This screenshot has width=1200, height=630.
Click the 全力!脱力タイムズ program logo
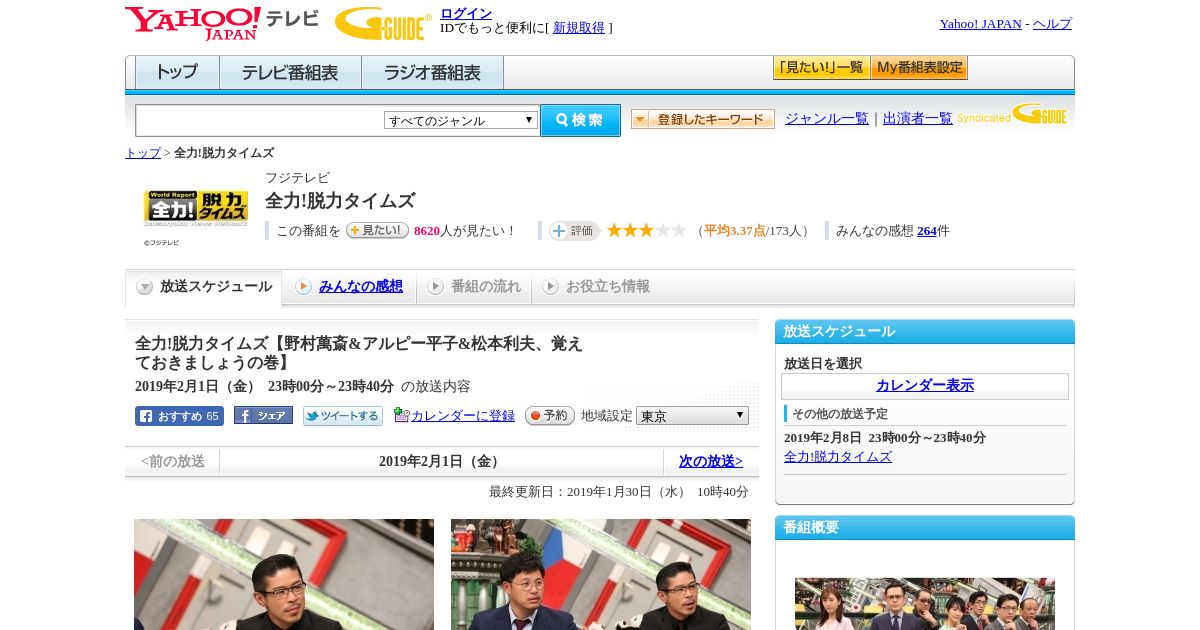(x=196, y=207)
